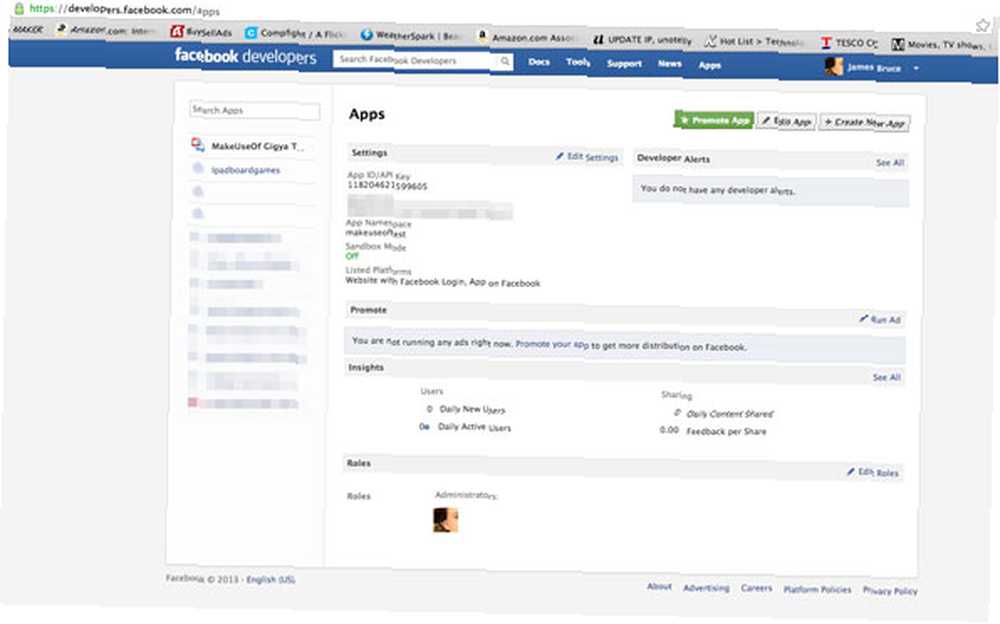This screenshot has width=1000, height=624.
Task: Open the Docs menu
Action: pos(539,62)
